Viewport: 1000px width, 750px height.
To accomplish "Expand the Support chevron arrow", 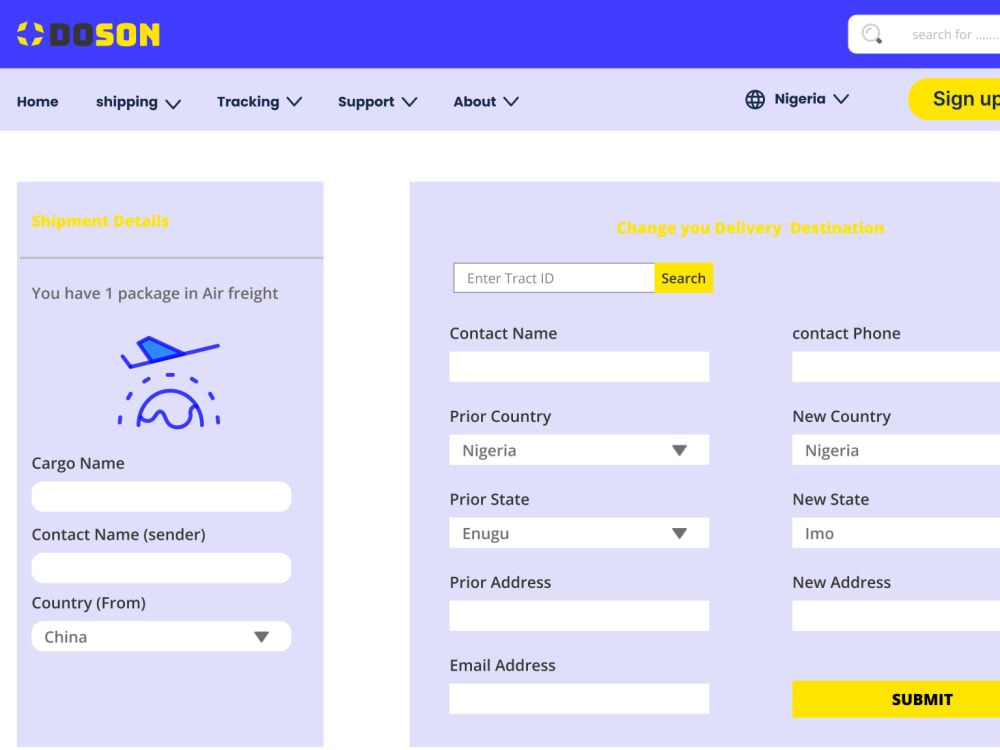I will tap(409, 101).
